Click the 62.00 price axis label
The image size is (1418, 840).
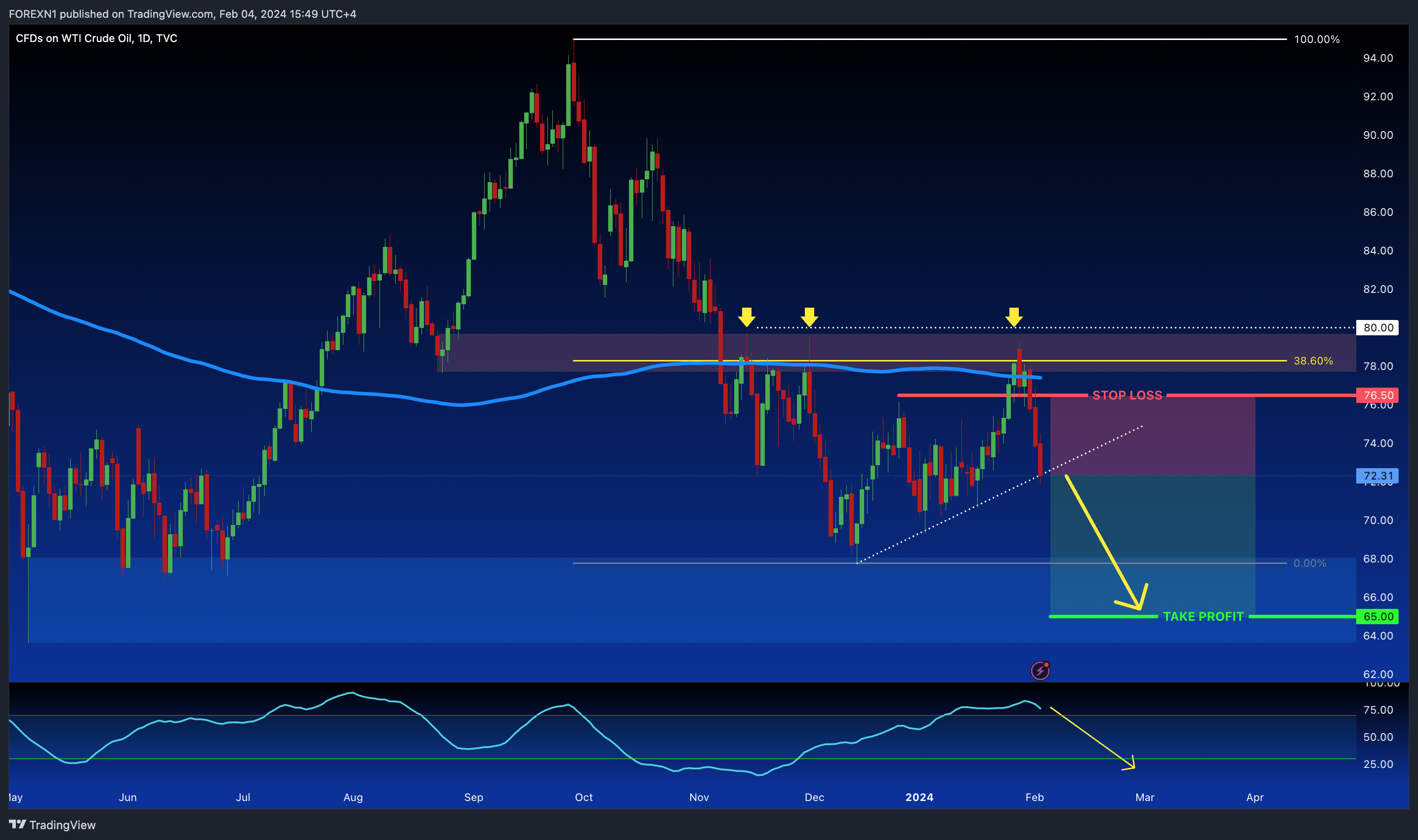pos(1378,674)
